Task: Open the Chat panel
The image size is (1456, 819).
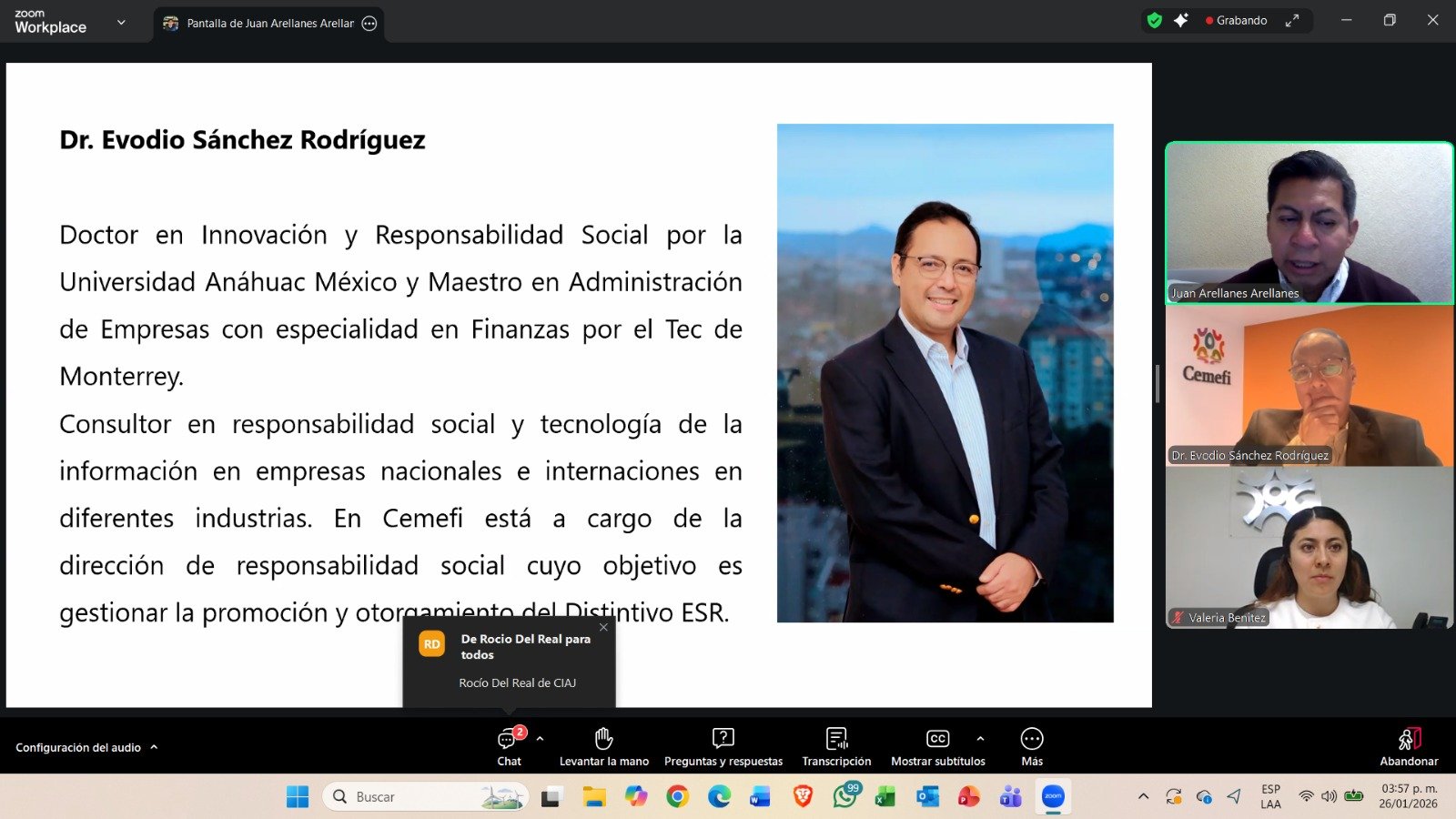Action: click(509, 746)
